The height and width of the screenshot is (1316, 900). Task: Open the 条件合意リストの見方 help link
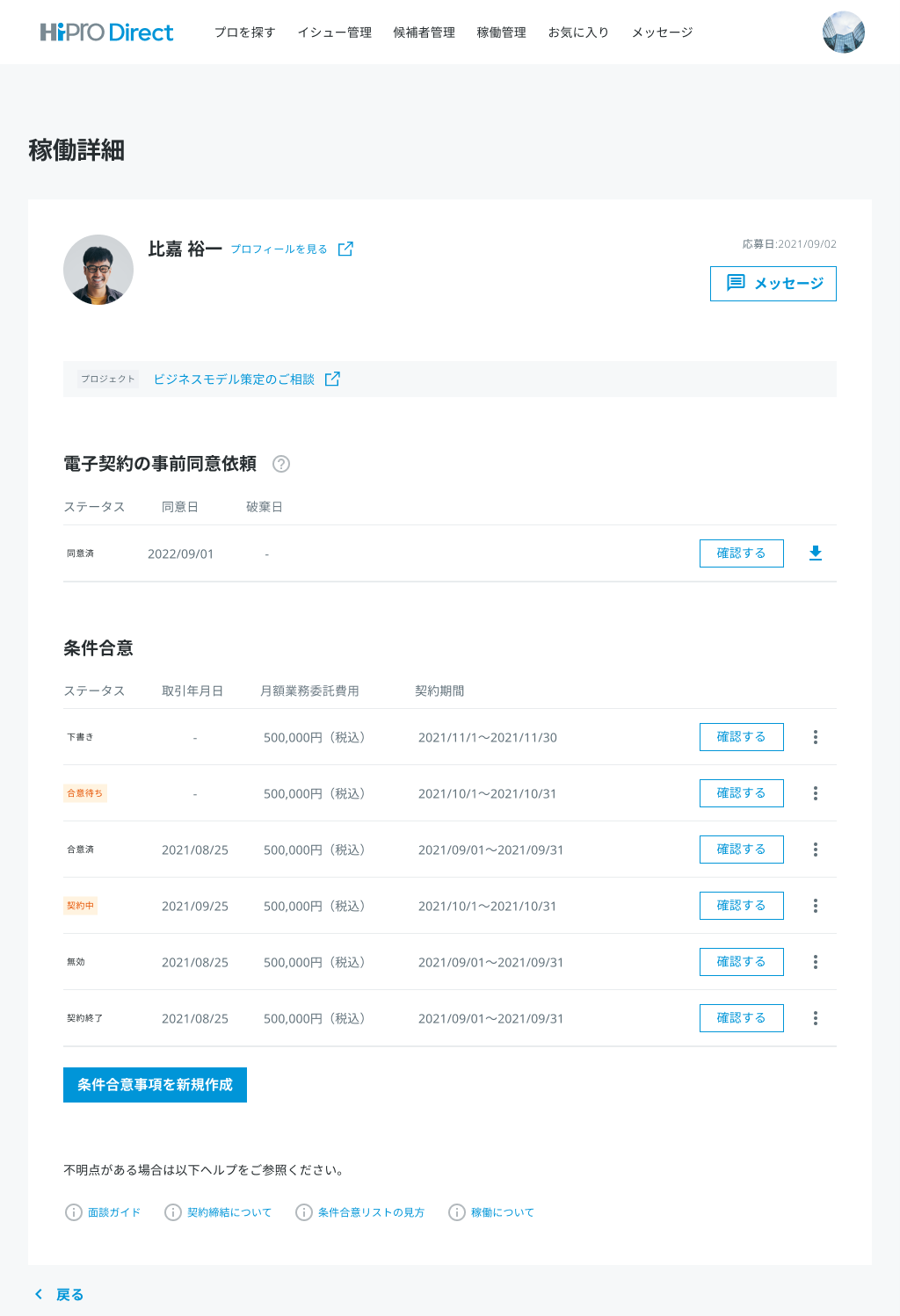point(370,1212)
